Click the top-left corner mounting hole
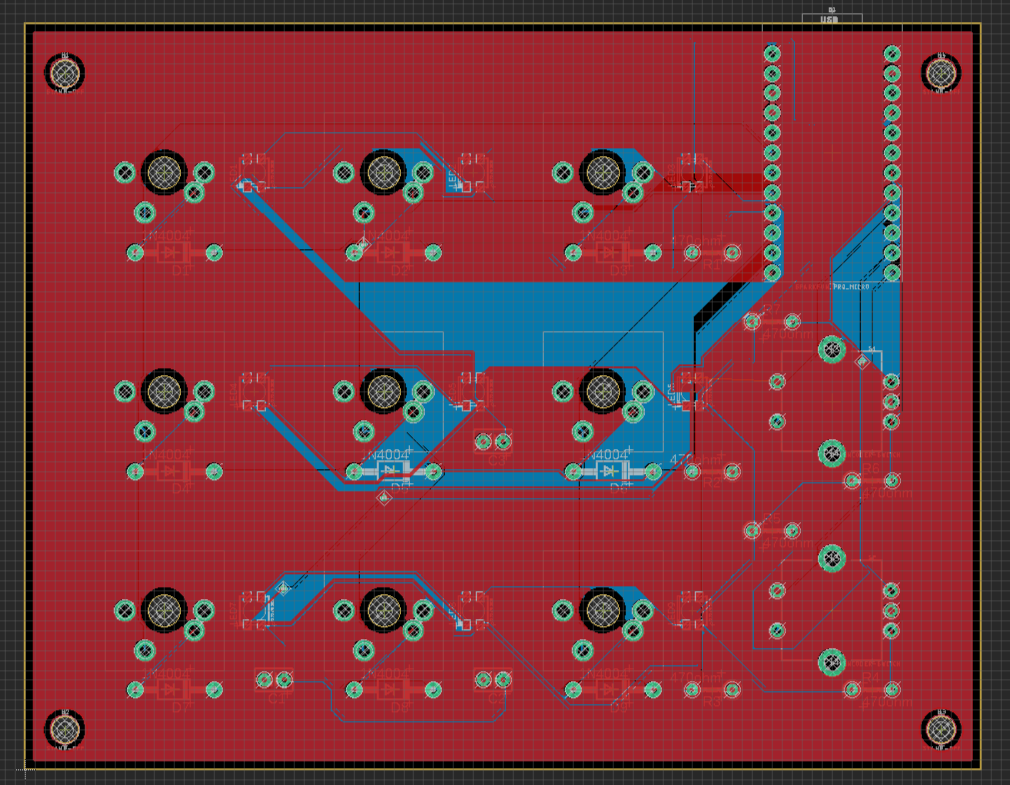 click(65, 73)
